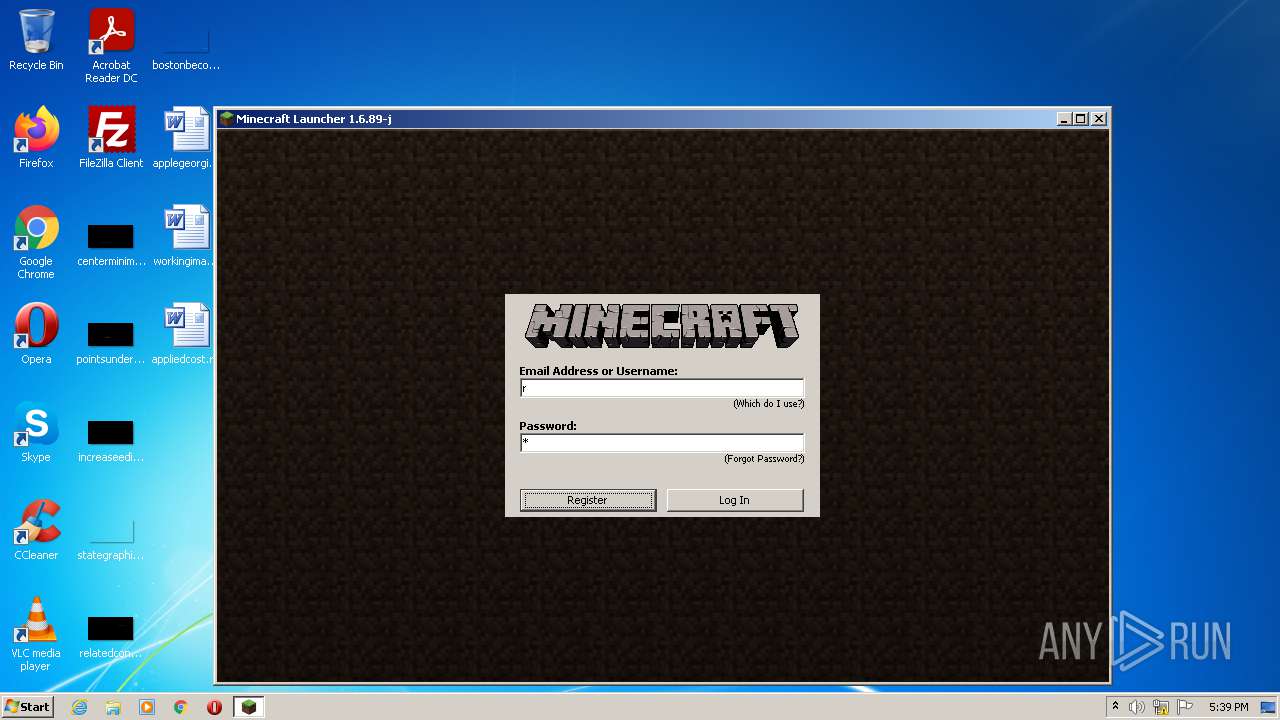Launch Skype from the desktop
1280x720 pixels.
[x=36, y=432]
